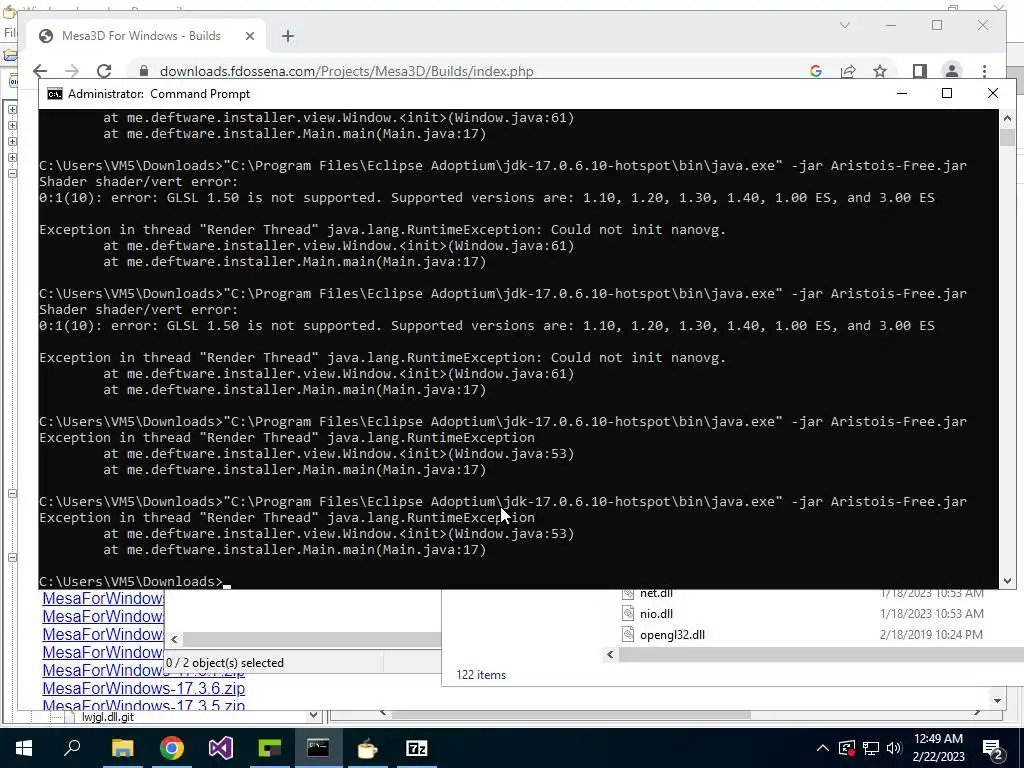Click the Chrome address bar URL
The image size is (1024, 768).
[x=347, y=71]
